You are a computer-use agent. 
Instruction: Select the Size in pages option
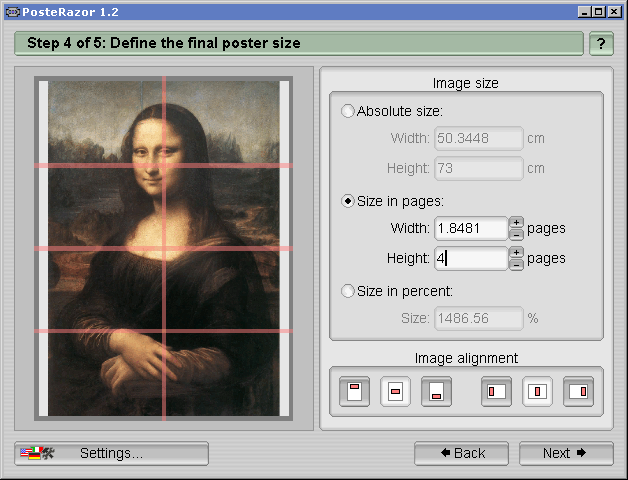coord(347,201)
